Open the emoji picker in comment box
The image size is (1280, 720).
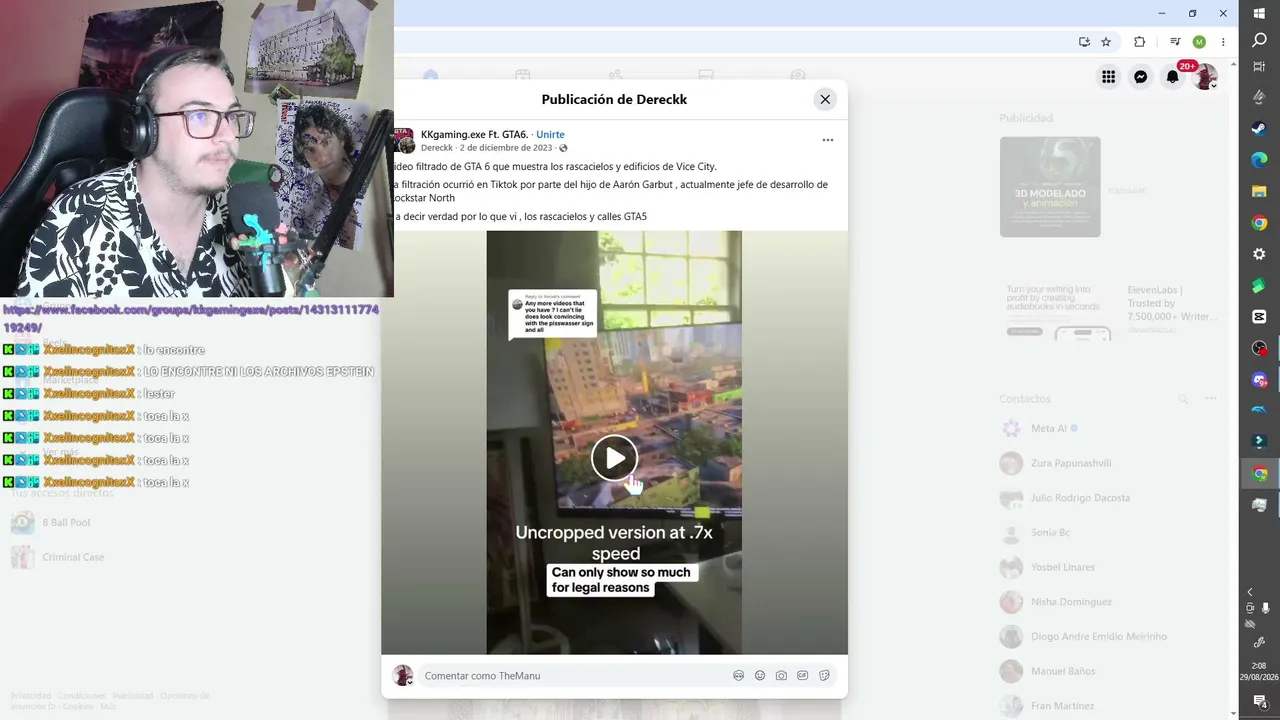coord(760,676)
